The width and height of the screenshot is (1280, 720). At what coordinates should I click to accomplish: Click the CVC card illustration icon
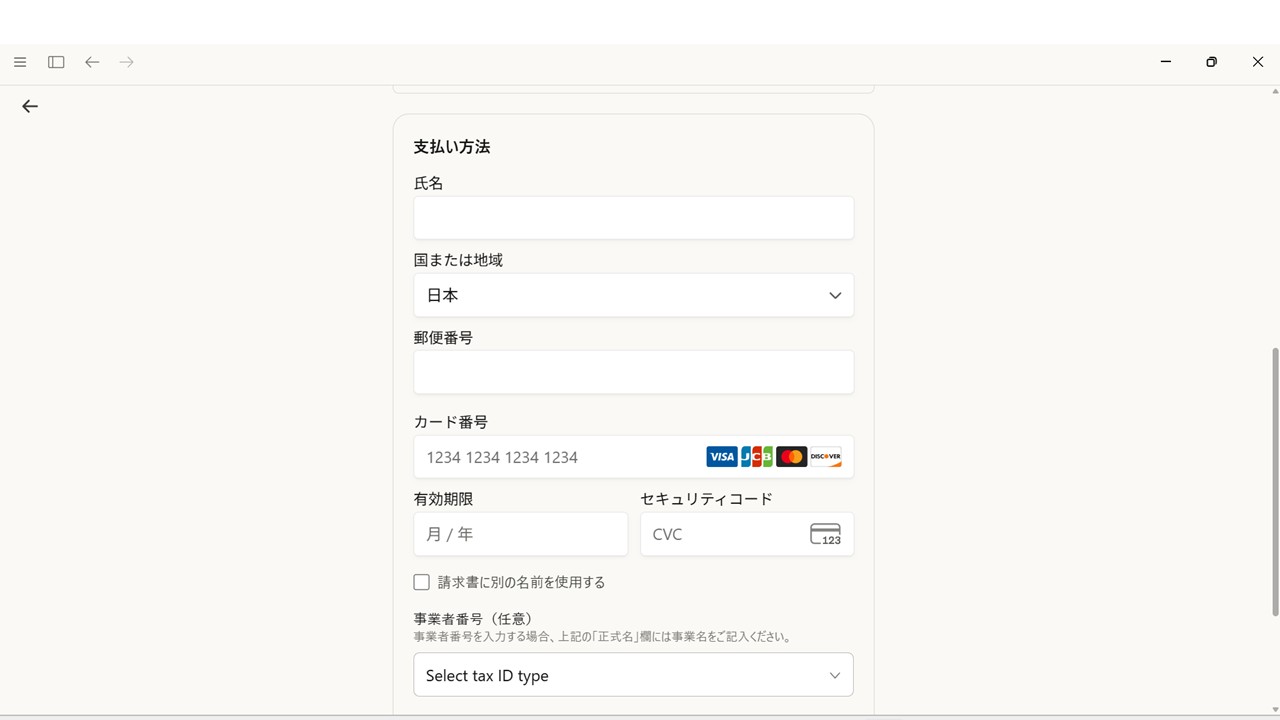[x=824, y=534]
